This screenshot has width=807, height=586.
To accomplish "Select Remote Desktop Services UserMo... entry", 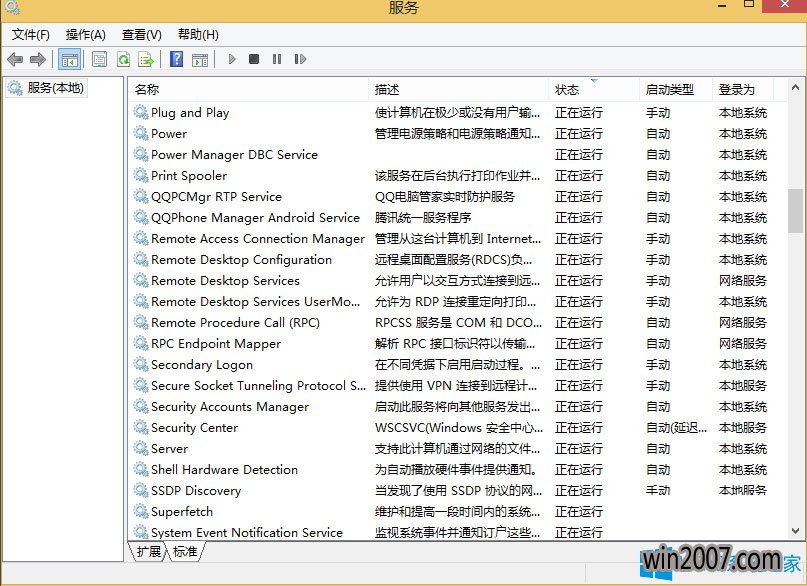I will pyautogui.click(x=256, y=302).
